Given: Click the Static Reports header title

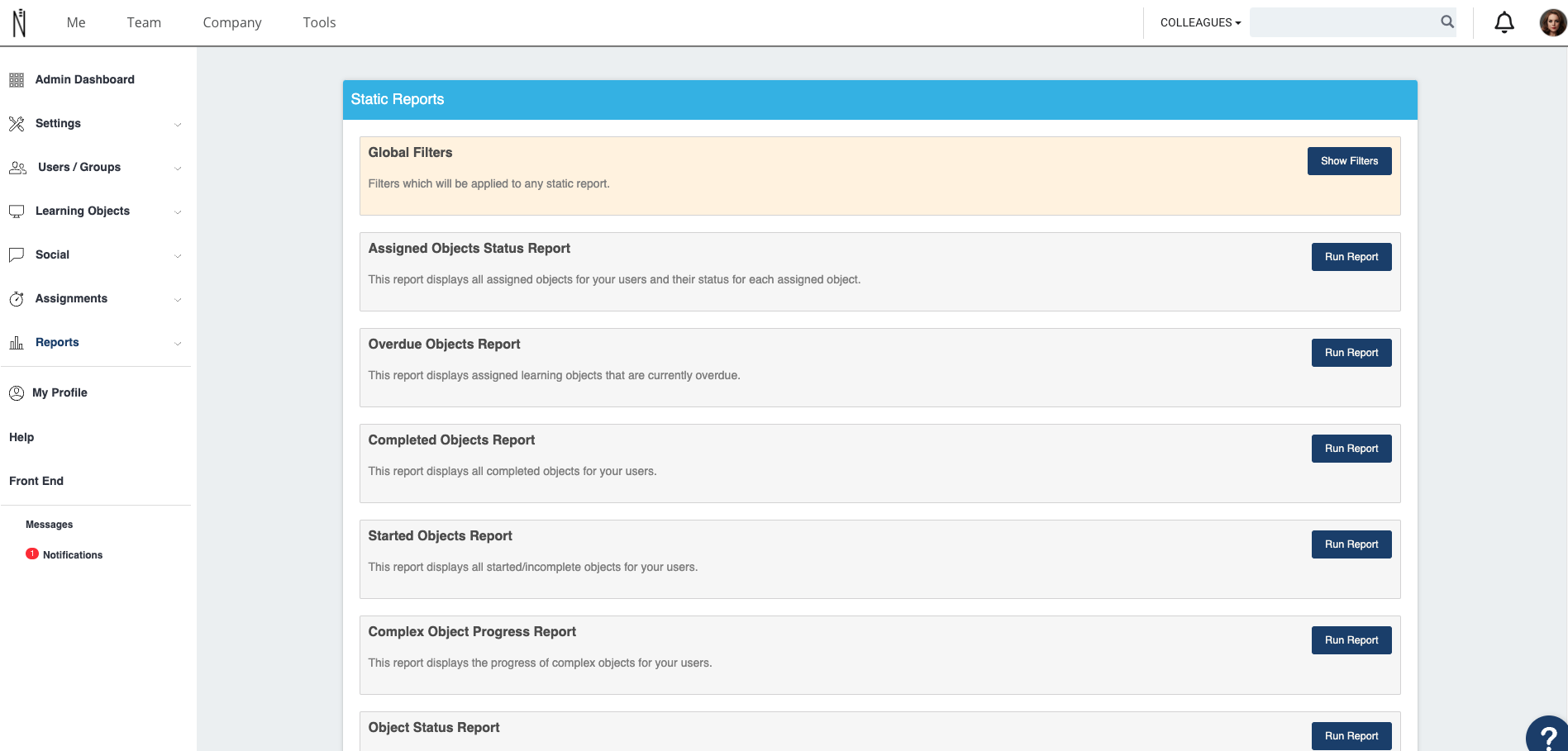Looking at the screenshot, I should [398, 99].
